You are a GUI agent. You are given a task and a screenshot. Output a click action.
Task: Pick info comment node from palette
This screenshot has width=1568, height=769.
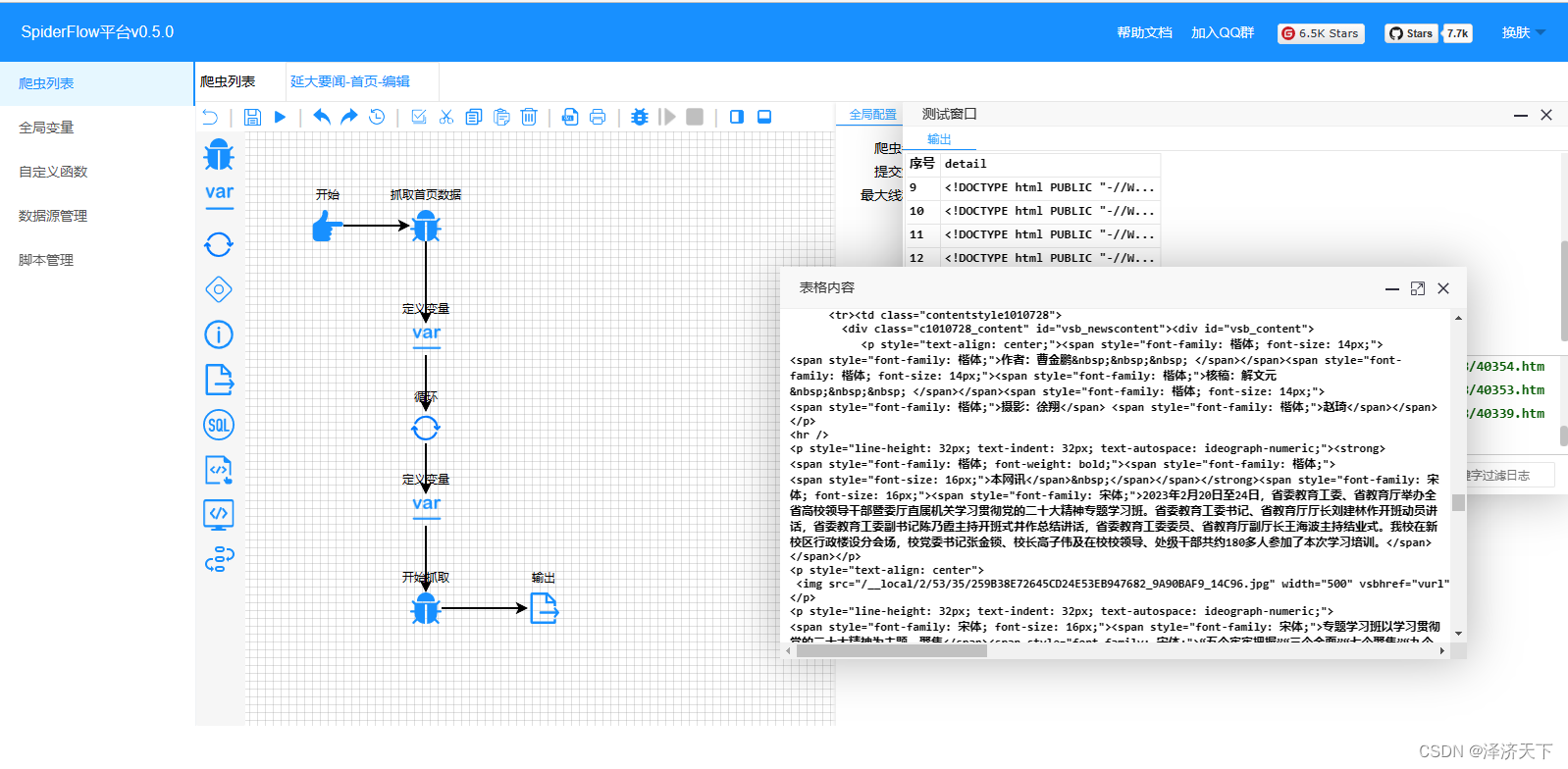click(219, 334)
